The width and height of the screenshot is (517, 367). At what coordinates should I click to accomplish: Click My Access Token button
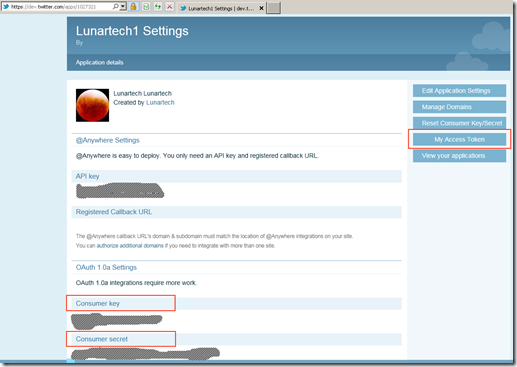click(459, 139)
